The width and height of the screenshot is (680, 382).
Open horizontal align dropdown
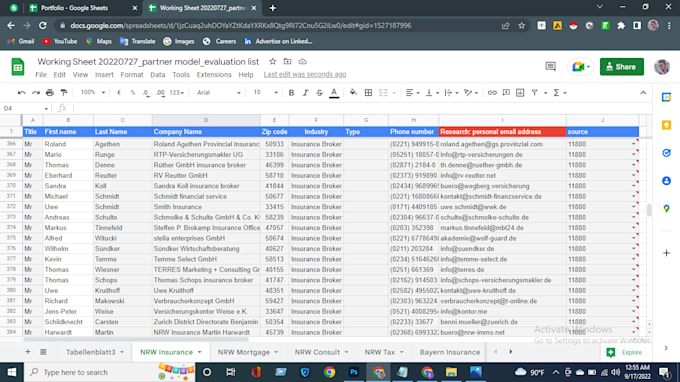tap(412, 93)
